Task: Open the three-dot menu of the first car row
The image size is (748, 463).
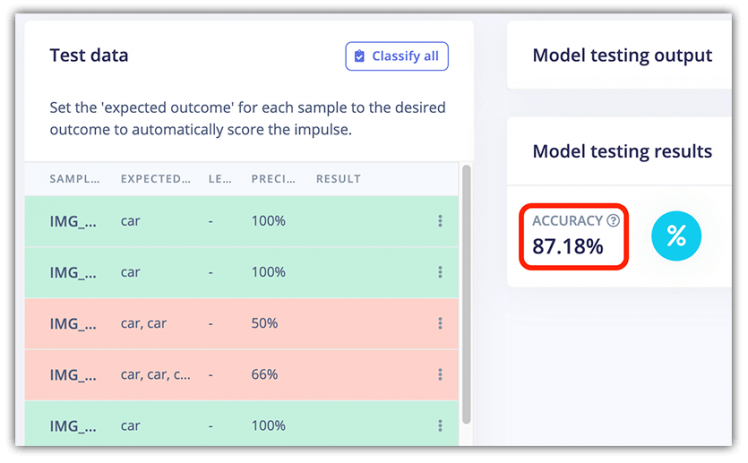Action: (x=440, y=221)
